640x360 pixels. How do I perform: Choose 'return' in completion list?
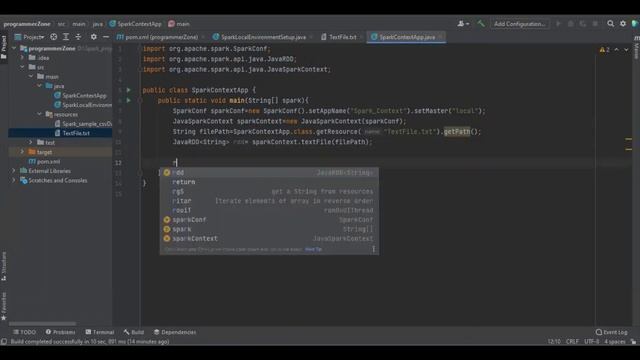coord(269,182)
